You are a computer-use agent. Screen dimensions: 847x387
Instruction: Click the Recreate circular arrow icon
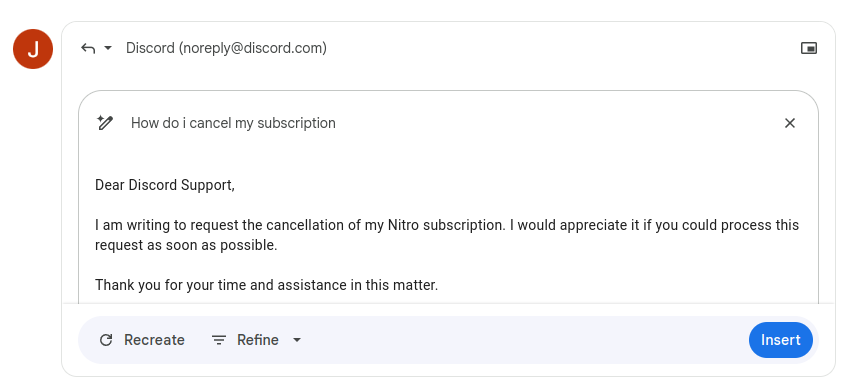pos(106,340)
